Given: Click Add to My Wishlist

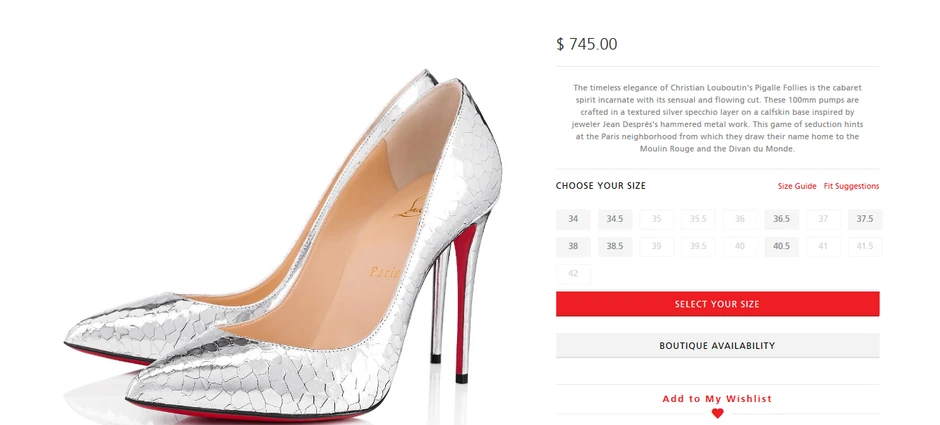Looking at the screenshot, I should click(x=717, y=399).
